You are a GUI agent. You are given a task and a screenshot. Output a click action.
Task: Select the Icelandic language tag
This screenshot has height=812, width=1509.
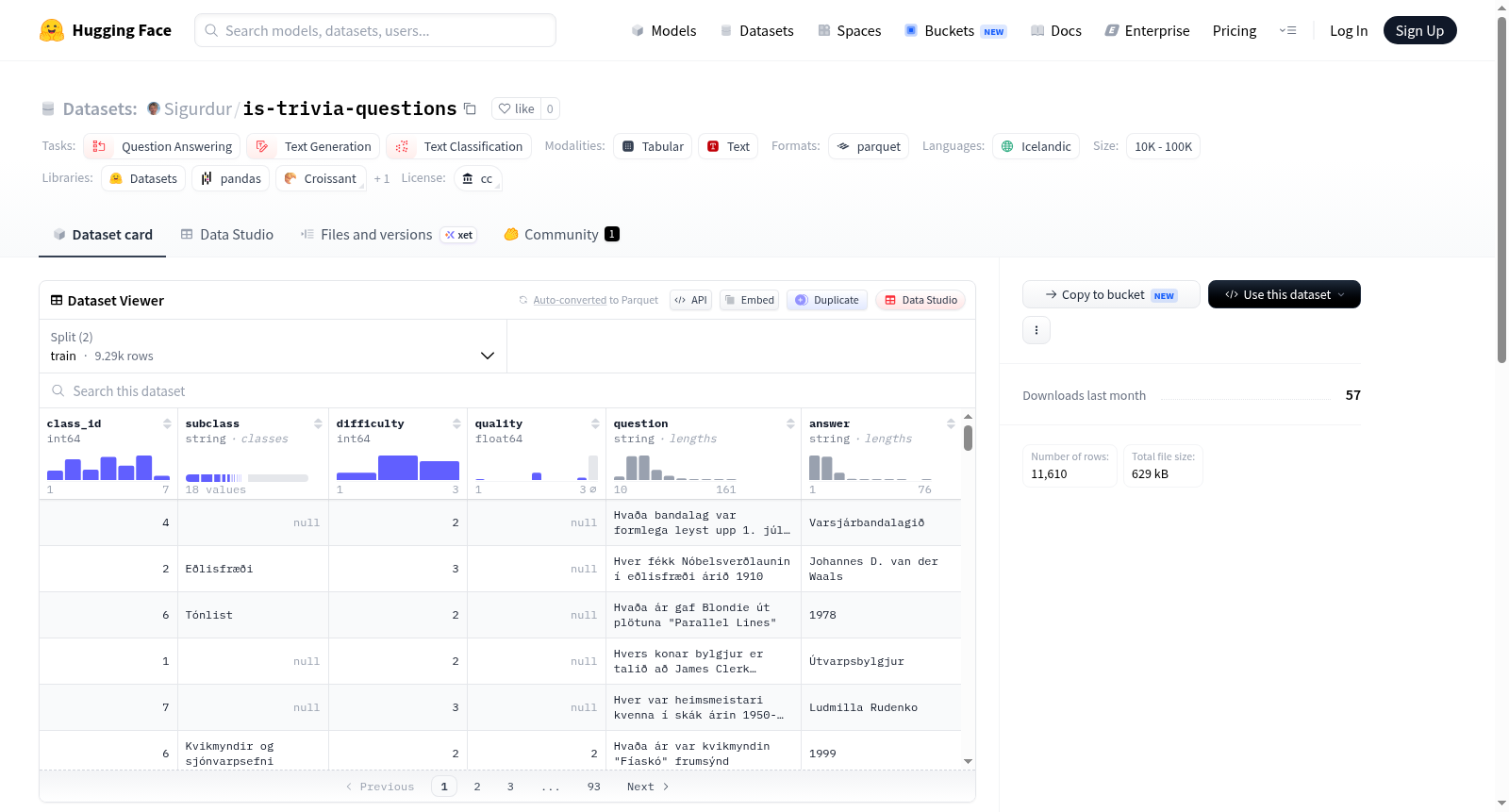[x=1036, y=146]
